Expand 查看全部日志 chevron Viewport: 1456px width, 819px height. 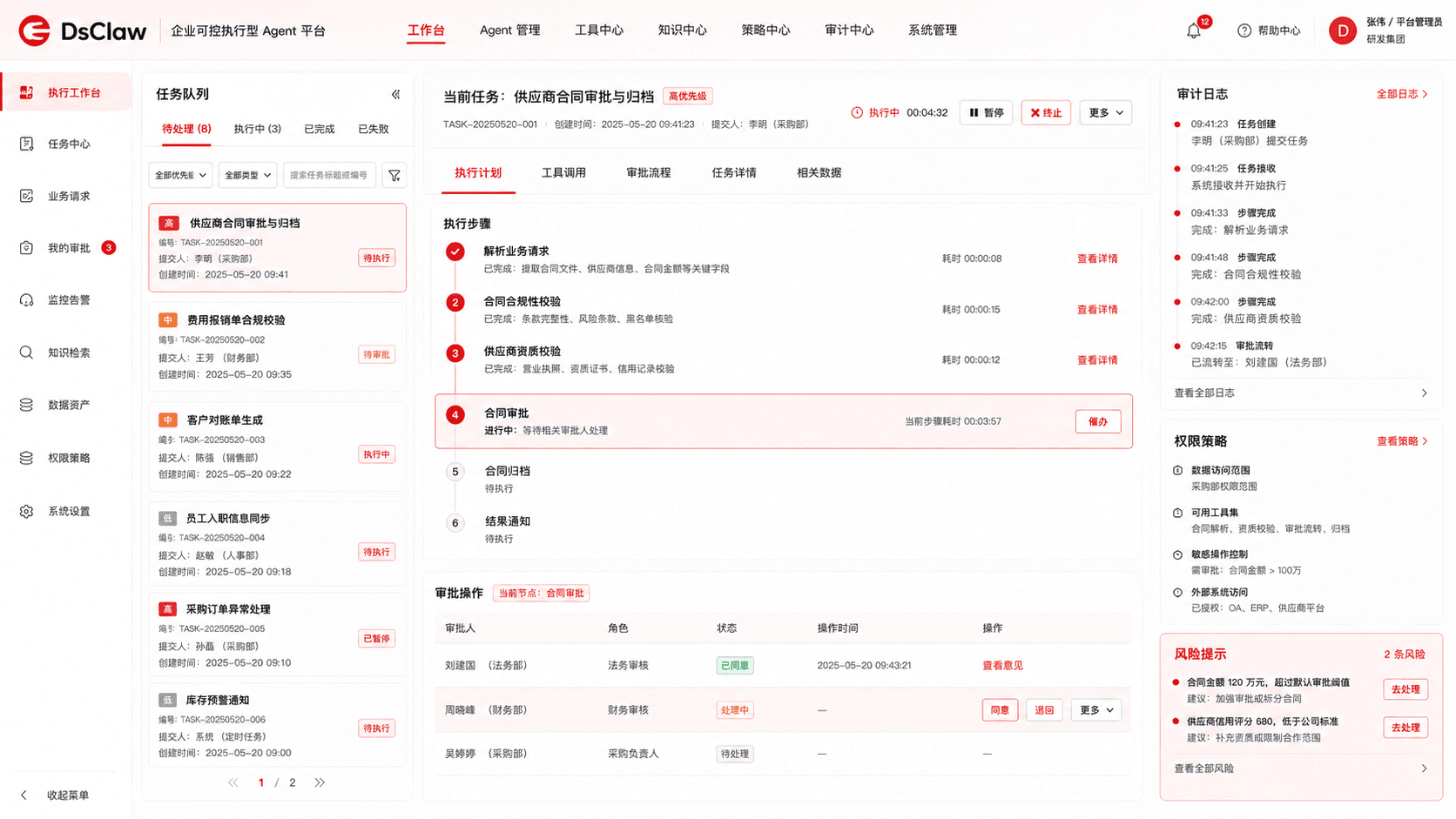(1425, 393)
